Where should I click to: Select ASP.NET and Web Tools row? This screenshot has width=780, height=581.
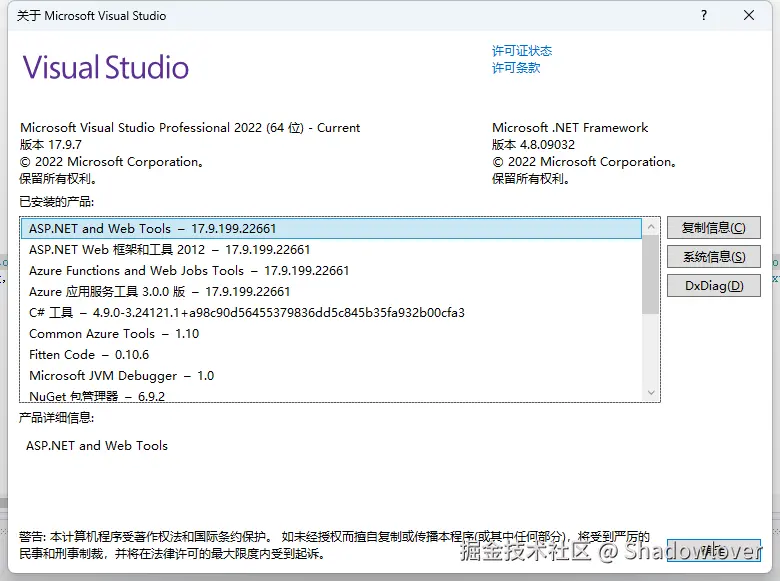coord(331,228)
